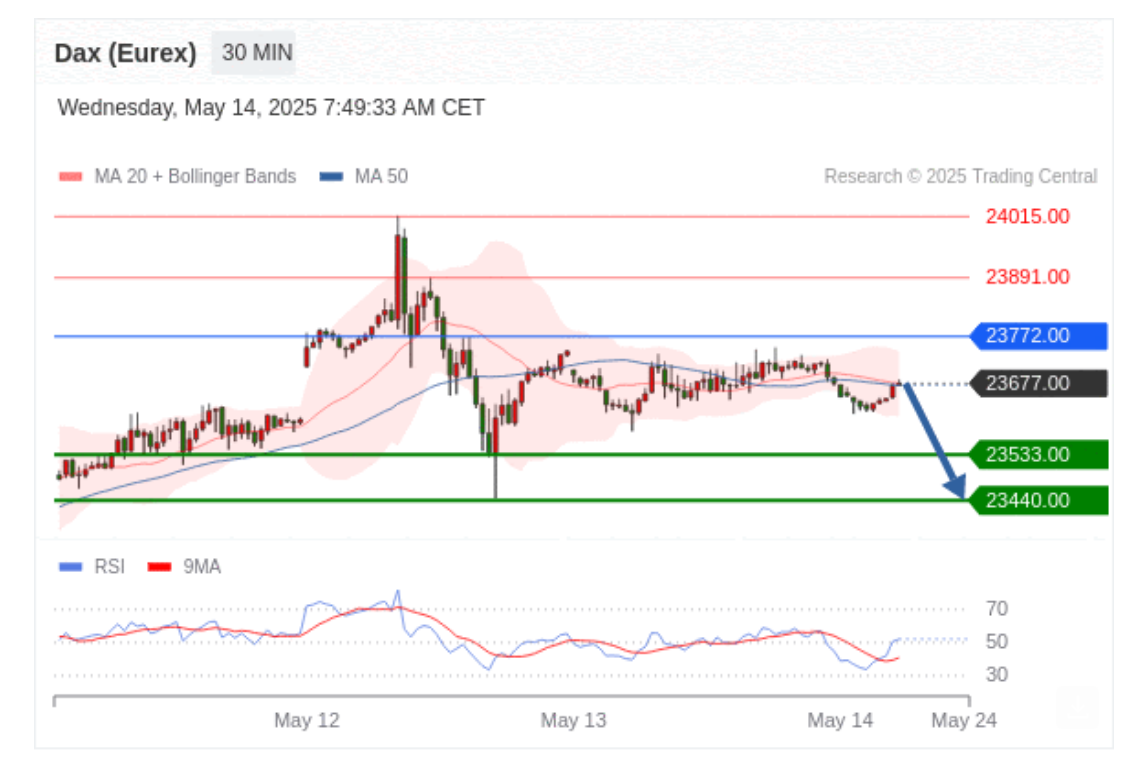This screenshot has height=784, width=1141.
Task: Click the RSI axis value 70
Action: point(997,609)
